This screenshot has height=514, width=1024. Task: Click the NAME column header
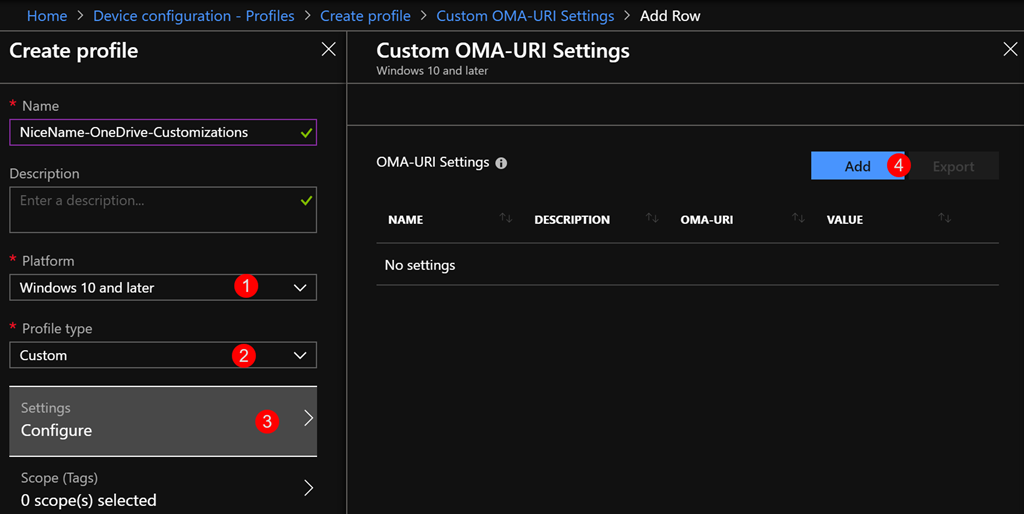click(406, 220)
